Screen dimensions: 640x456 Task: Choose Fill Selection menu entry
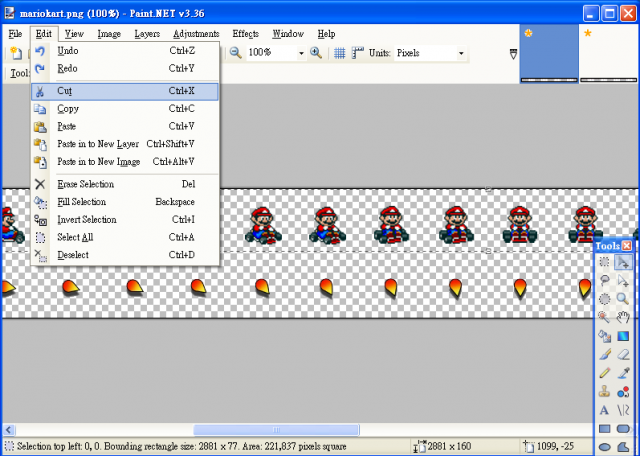[125, 202]
